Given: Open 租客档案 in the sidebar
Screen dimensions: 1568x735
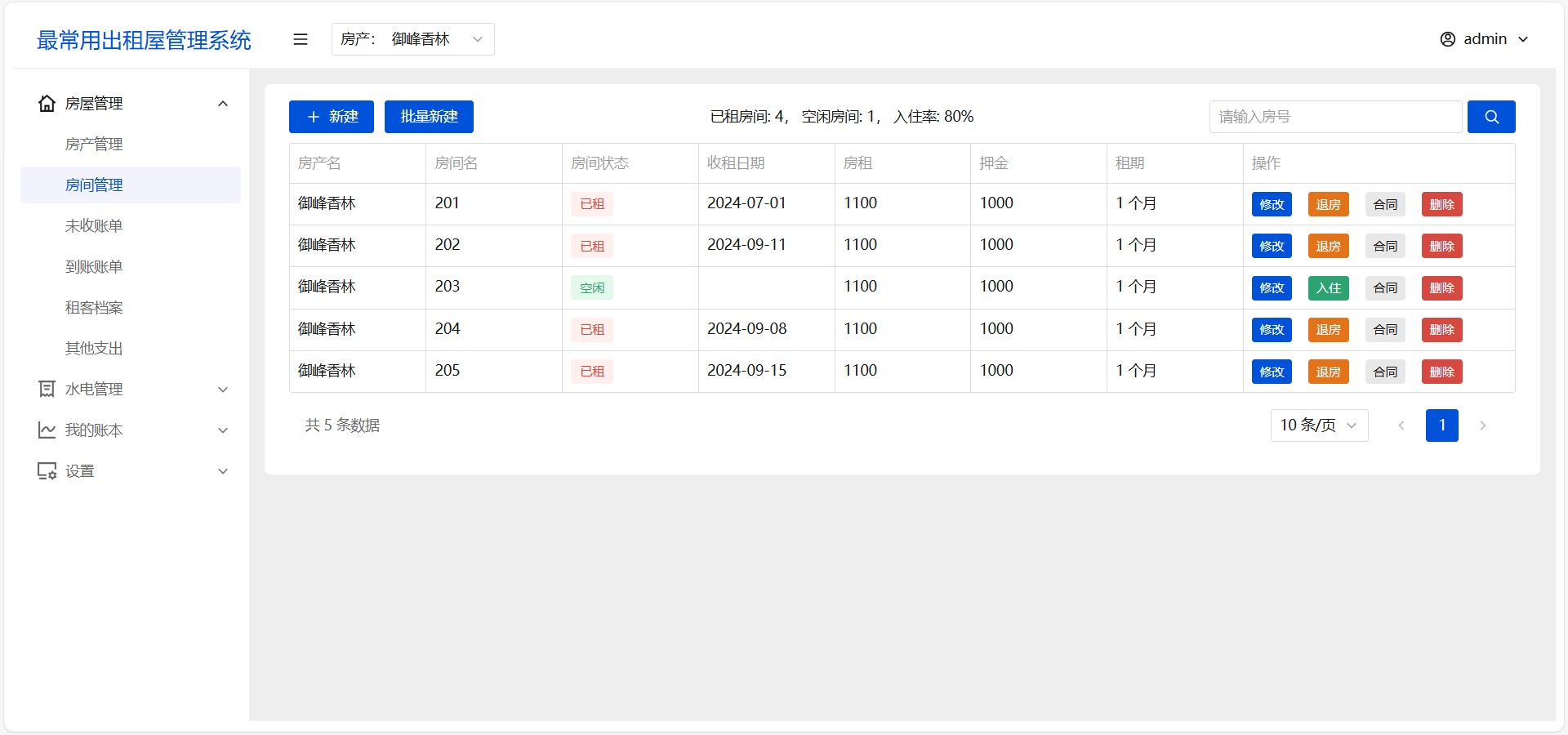Looking at the screenshot, I should [131, 308].
